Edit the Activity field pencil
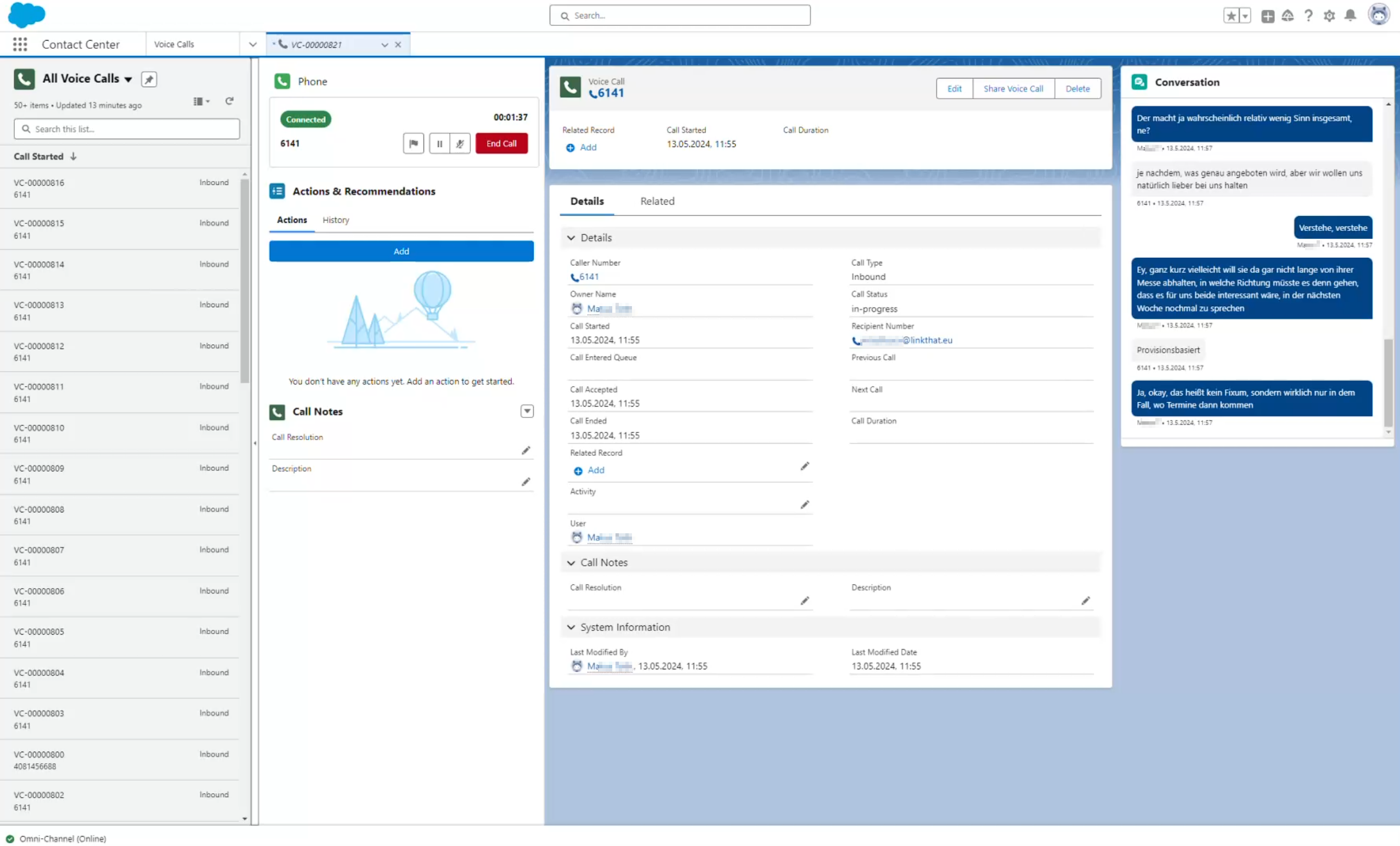1400x846 pixels. [x=805, y=505]
